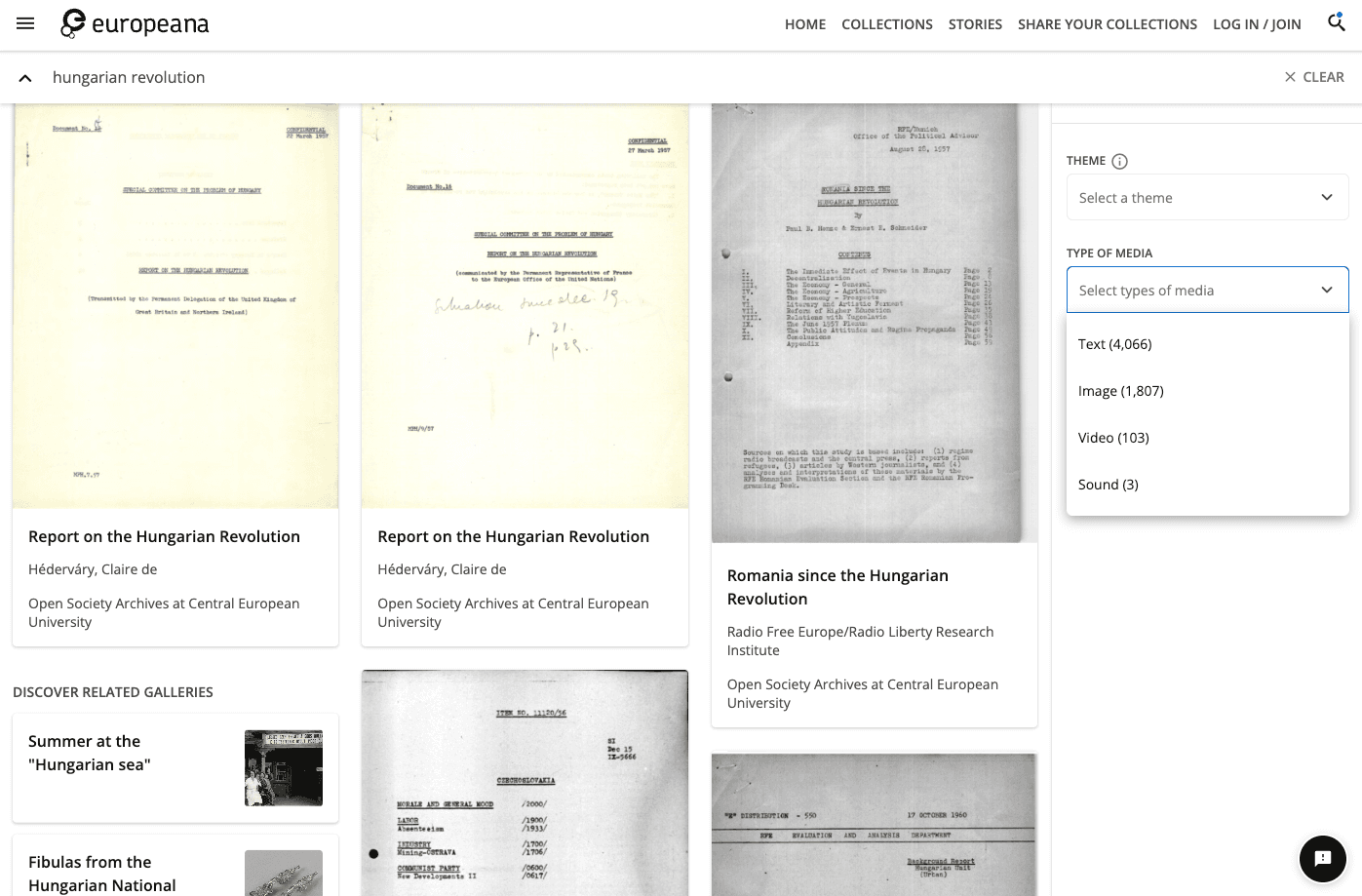Click Log in / Join

(x=1256, y=24)
